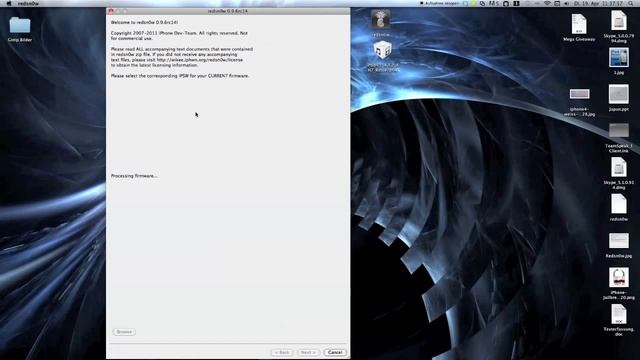640x360 pixels.
Task: Click the redsn0w license URL text
Action: [200, 60]
